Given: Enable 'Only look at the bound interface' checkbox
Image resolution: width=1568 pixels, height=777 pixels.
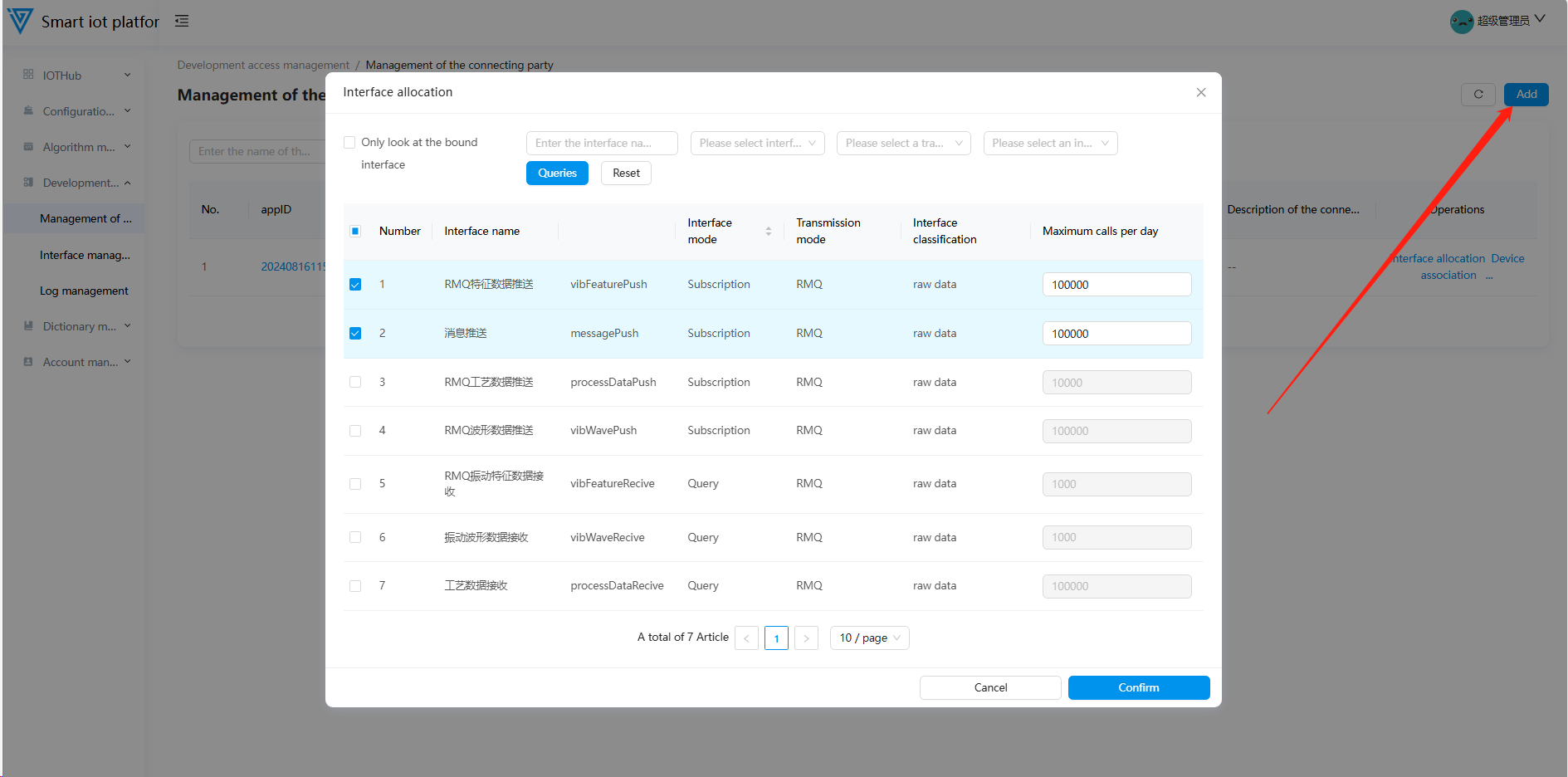Looking at the screenshot, I should point(349,143).
